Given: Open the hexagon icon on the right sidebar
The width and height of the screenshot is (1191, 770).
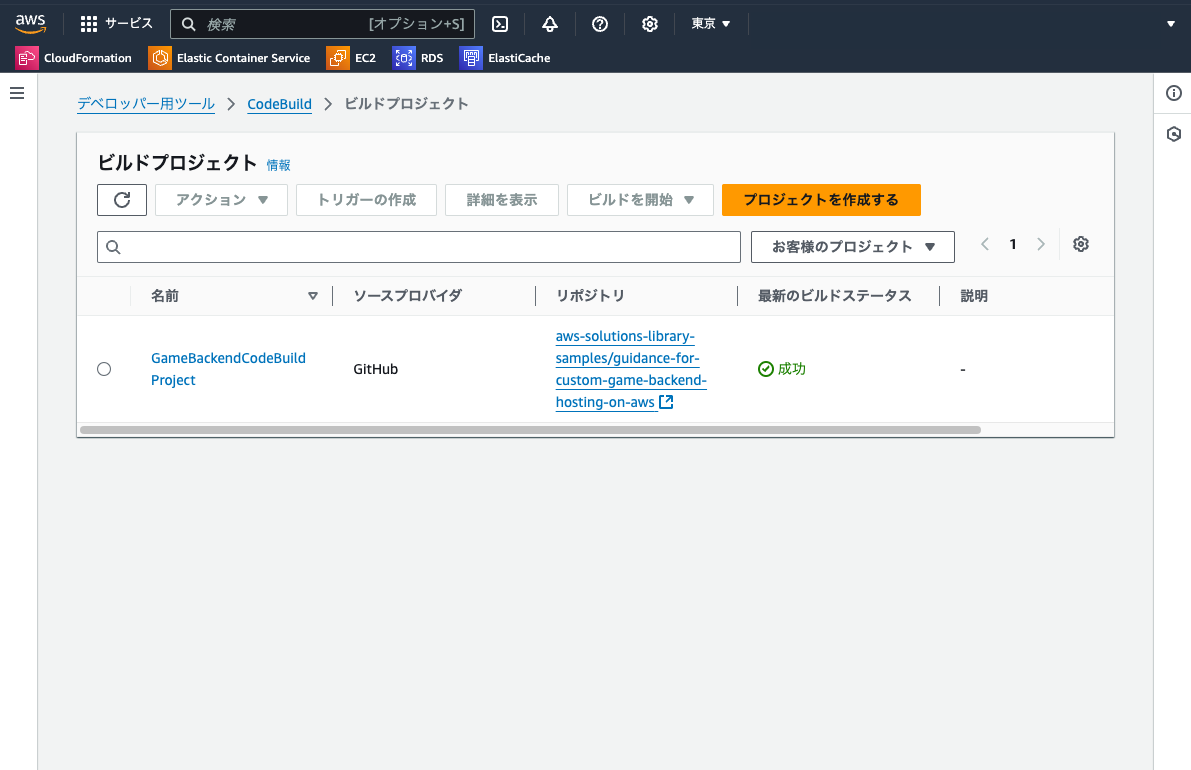Looking at the screenshot, I should 1174,134.
